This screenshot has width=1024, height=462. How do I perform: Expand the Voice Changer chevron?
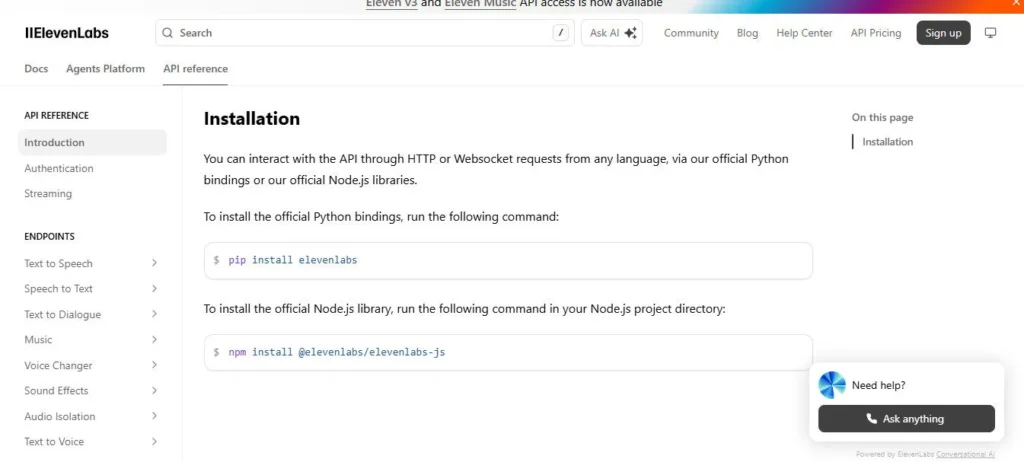click(x=154, y=365)
